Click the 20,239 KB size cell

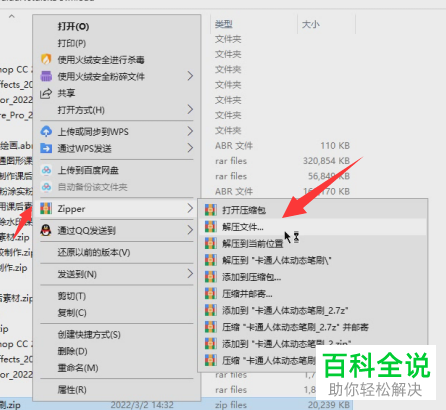329,405
